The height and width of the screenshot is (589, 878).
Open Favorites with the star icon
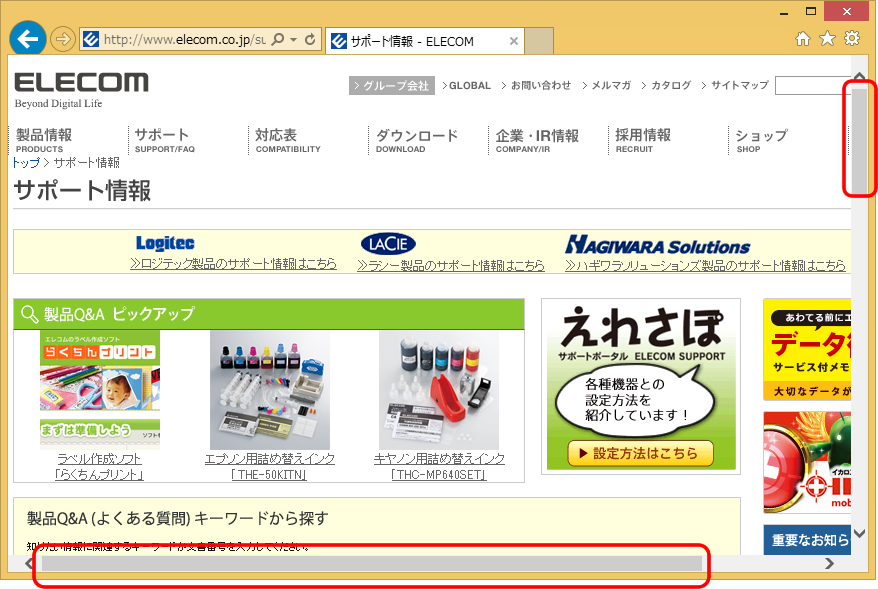[827, 39]
